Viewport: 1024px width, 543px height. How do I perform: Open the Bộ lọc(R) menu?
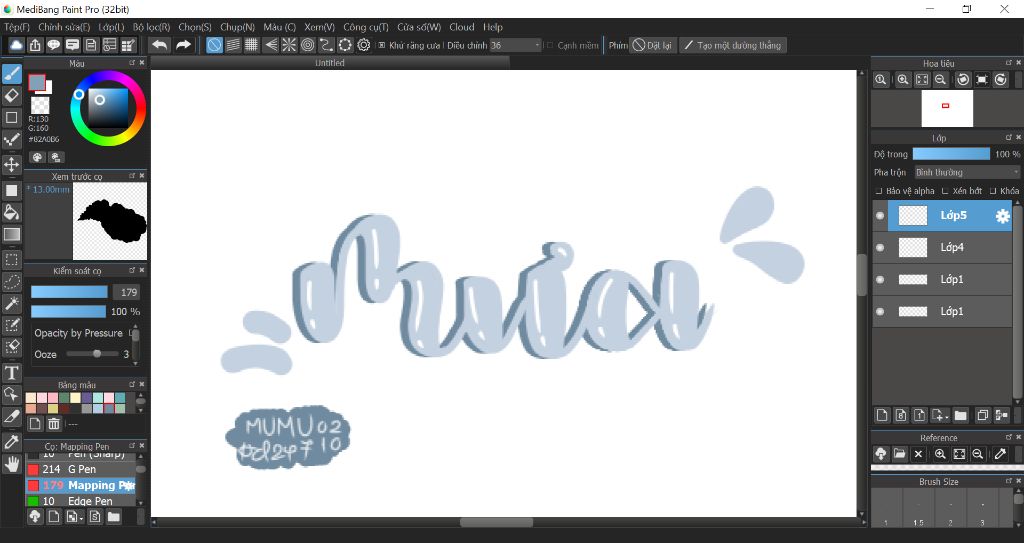[152, 27]
